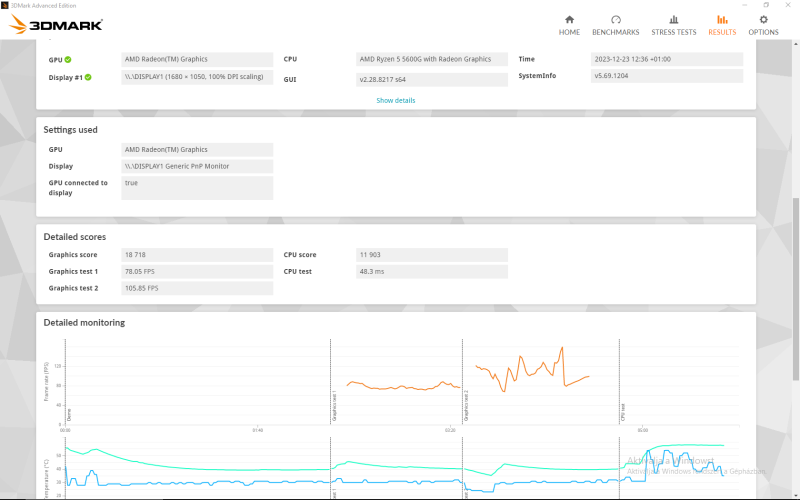Select the STRESS TESTS menu label
Screen dimensions: 800x500
673,32
